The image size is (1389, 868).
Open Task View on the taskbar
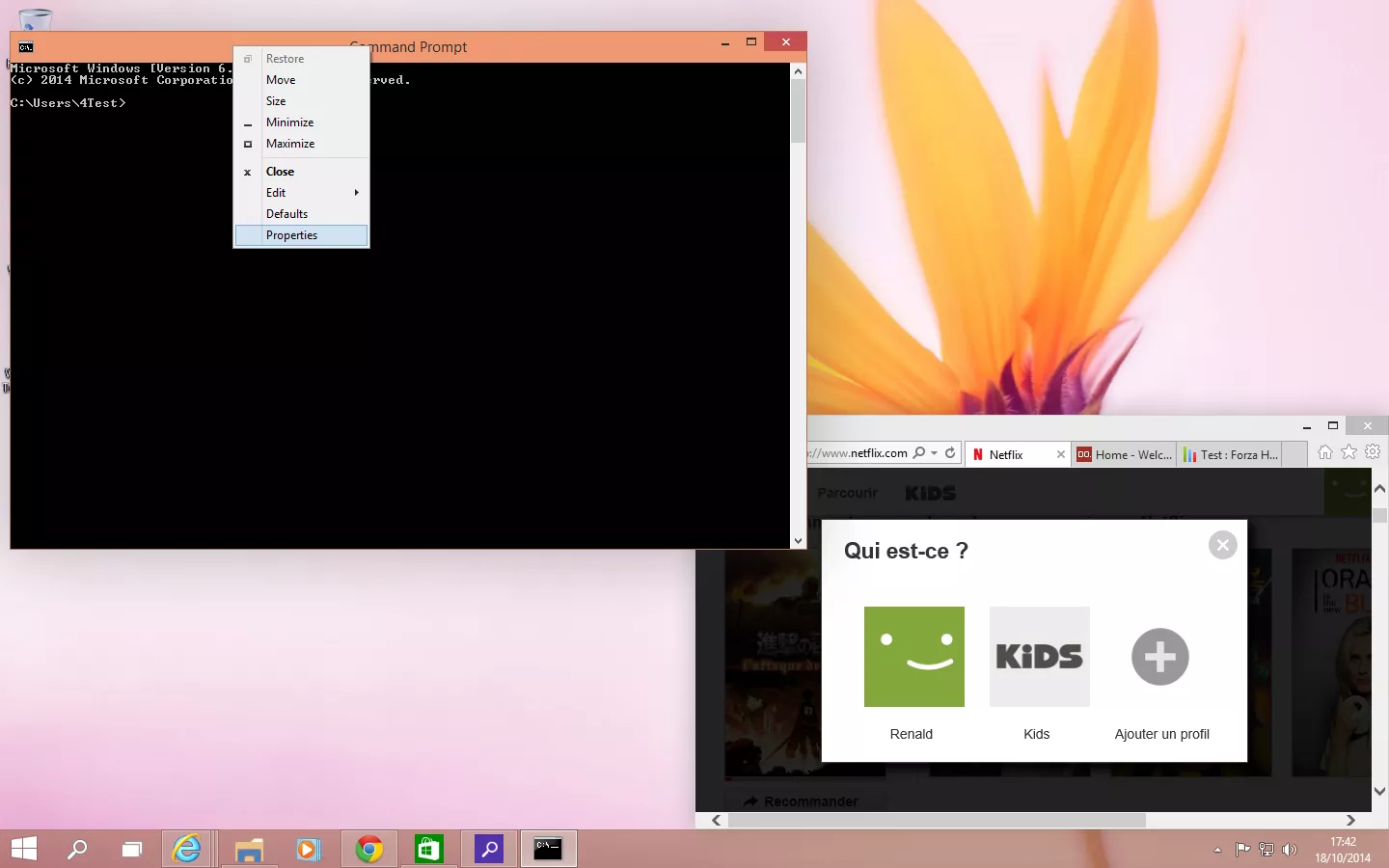point(131,849)
